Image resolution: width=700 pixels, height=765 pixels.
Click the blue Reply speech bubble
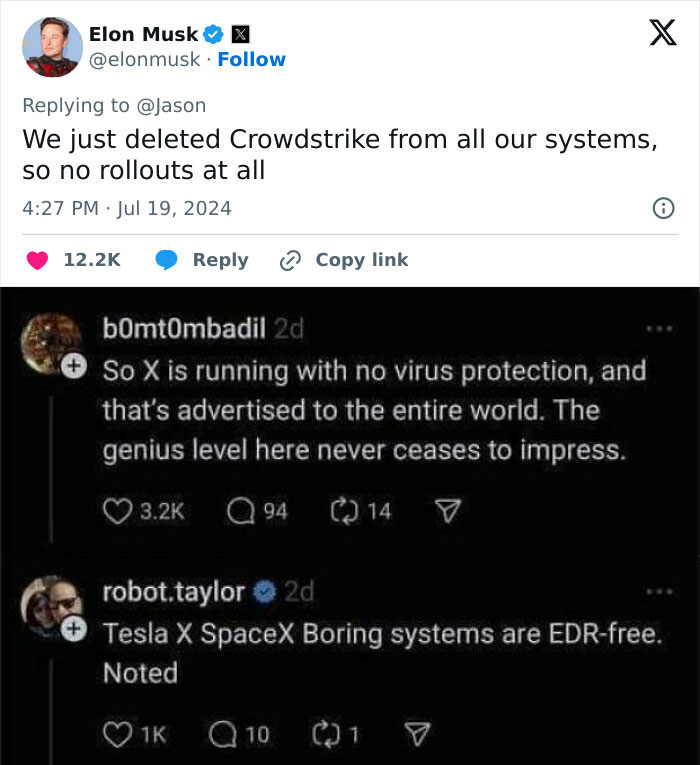pos(168,260)
